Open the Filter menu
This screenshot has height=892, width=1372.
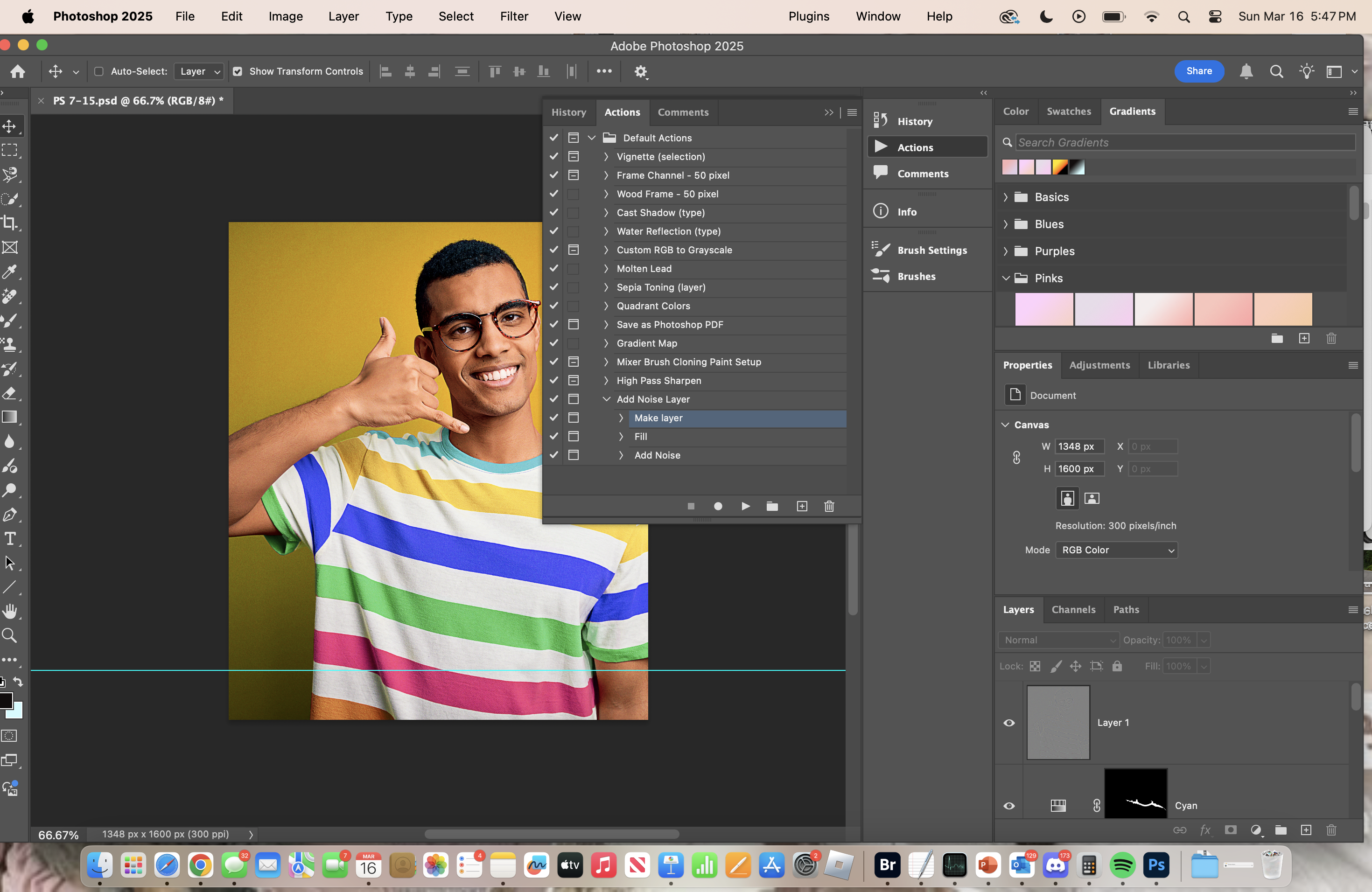[x=514, y=16]
